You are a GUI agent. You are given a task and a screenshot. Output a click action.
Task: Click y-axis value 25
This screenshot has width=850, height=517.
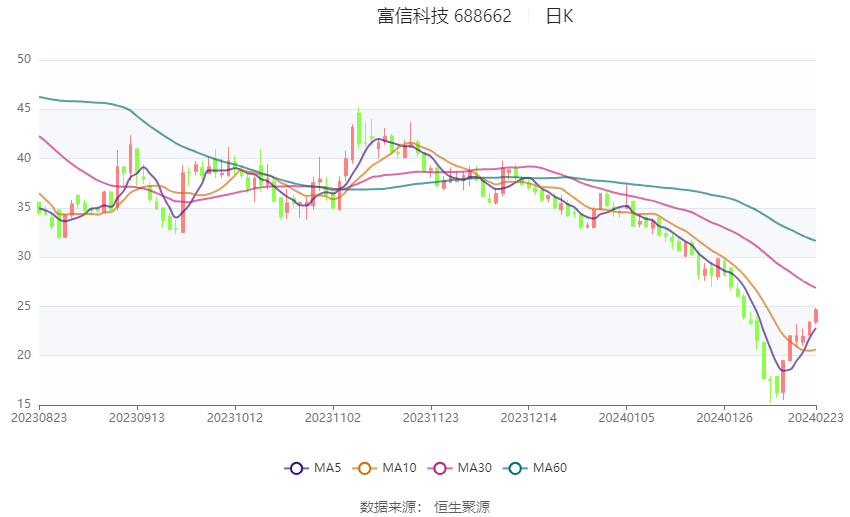[x=24, y=306]
